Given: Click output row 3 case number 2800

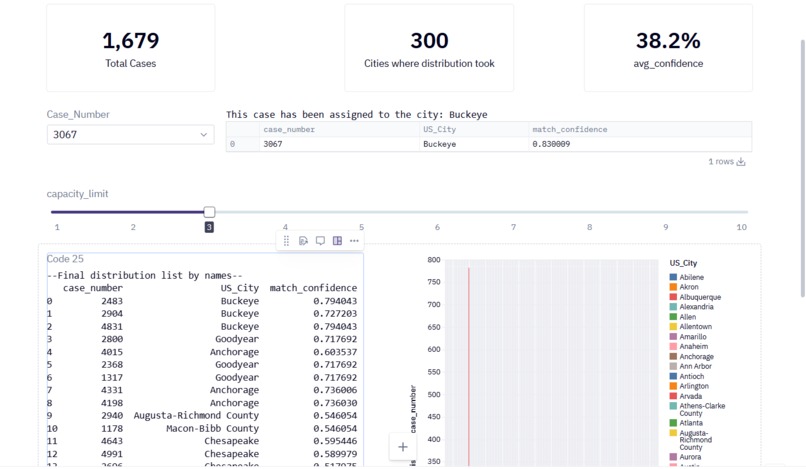Looking at the screenshot, I should (x=112, y=339).
